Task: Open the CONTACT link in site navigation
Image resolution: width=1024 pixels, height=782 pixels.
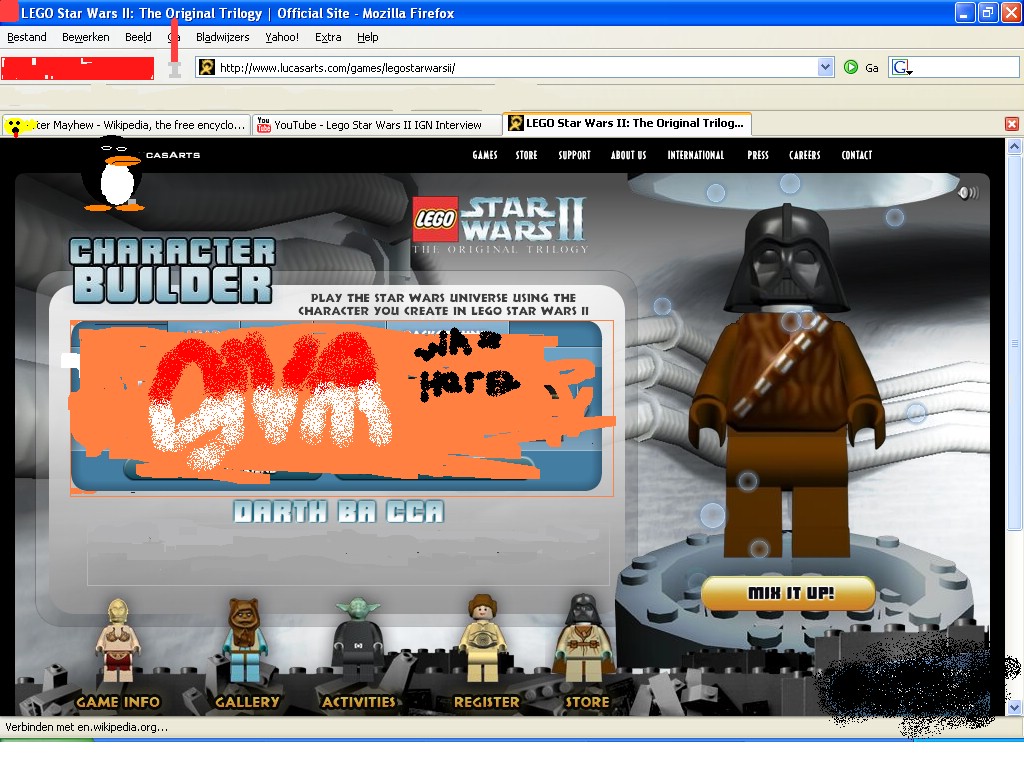Action: pos(856,155)
